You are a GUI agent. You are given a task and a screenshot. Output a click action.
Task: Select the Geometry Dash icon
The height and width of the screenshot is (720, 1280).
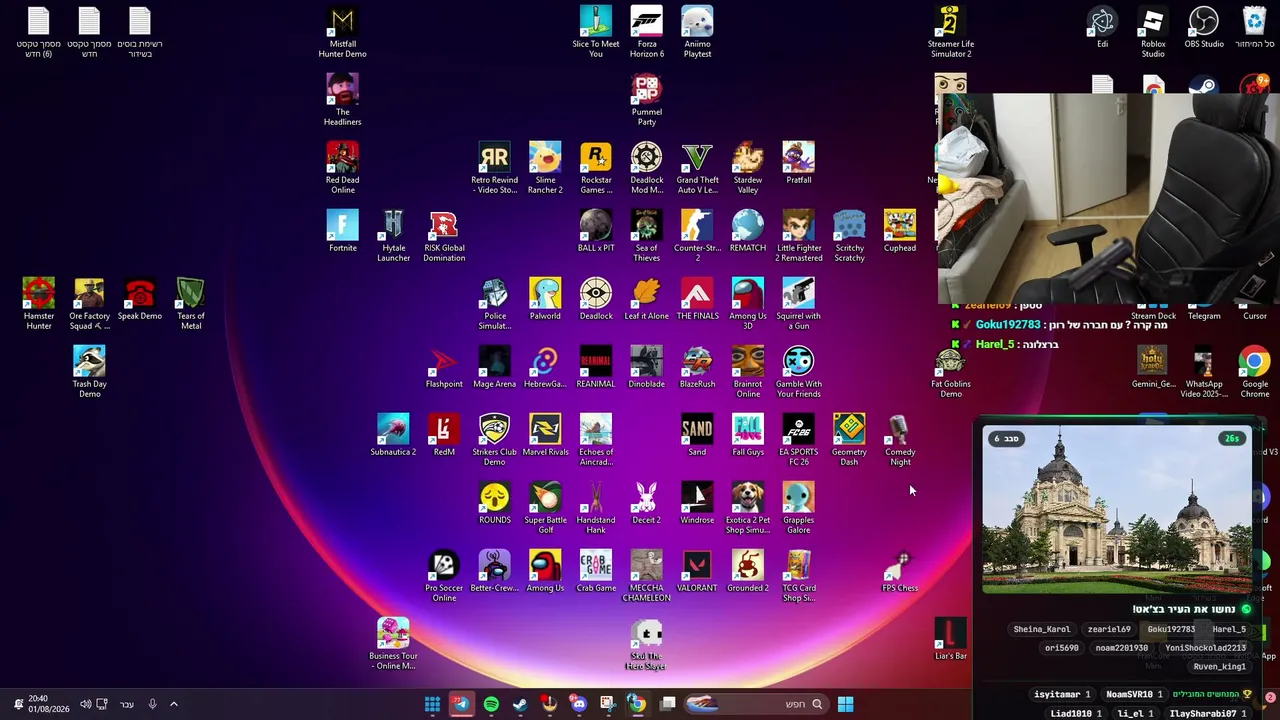pos(849,441)
